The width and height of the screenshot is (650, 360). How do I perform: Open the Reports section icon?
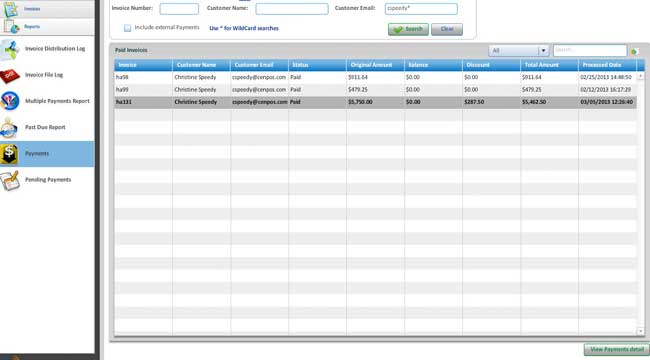(x=12, y=27)
